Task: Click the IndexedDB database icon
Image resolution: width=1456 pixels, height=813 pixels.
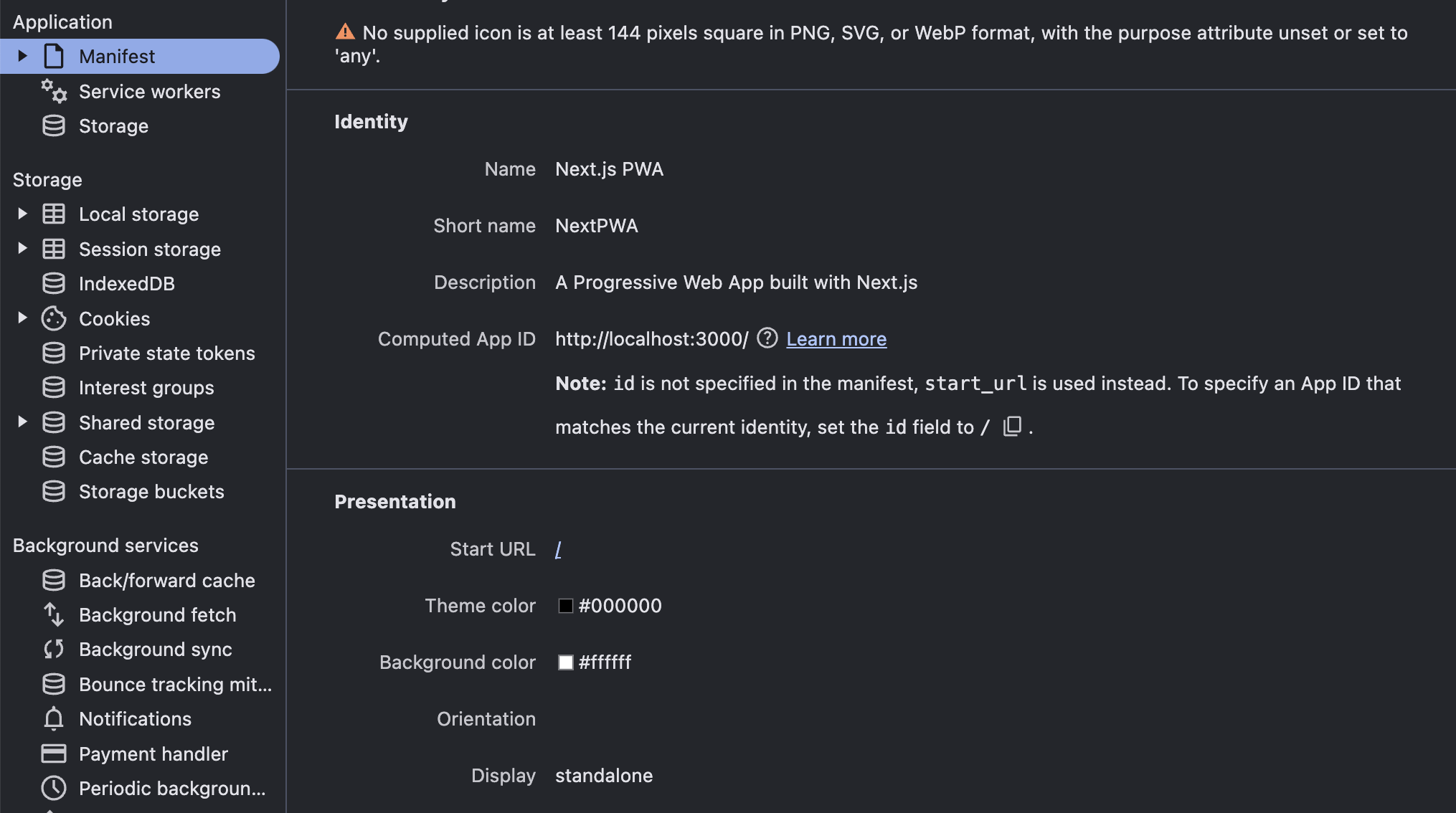Action: (x=54, y=283)
